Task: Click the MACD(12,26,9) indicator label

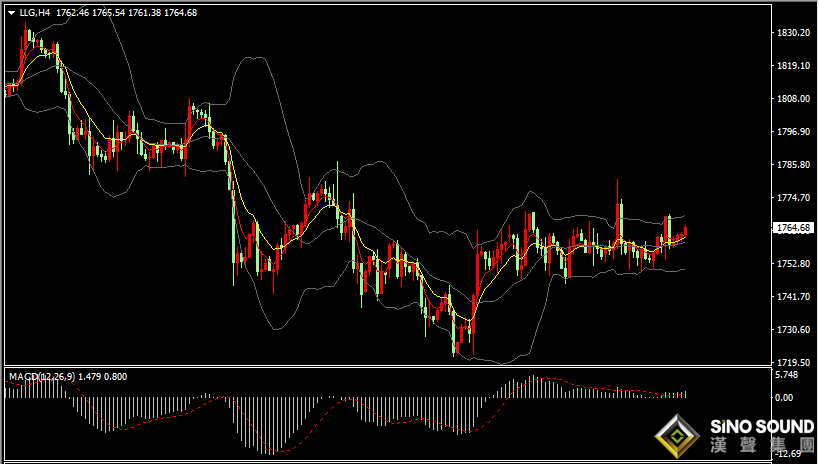Action: (x=42, y=377)
